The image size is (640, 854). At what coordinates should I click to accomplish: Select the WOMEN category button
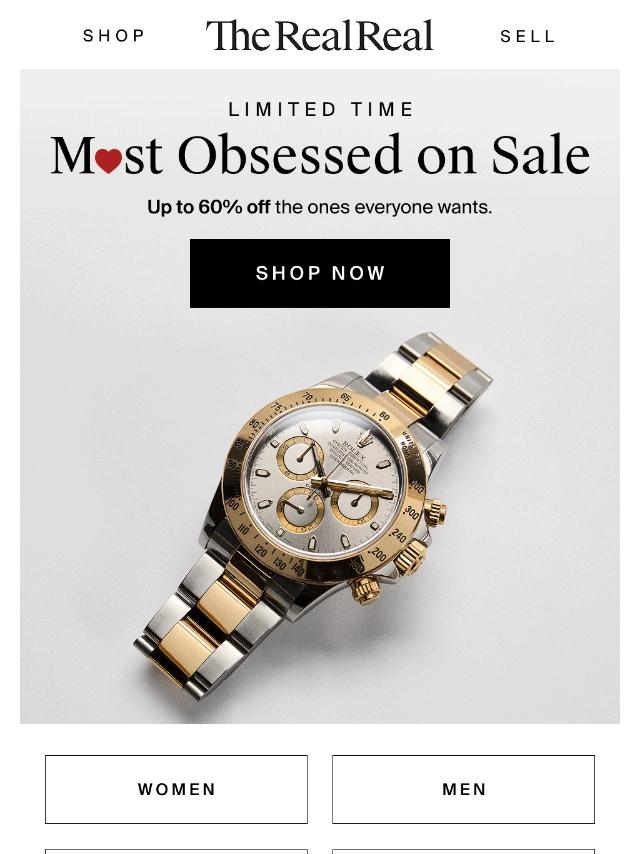[x=176, y=789]
